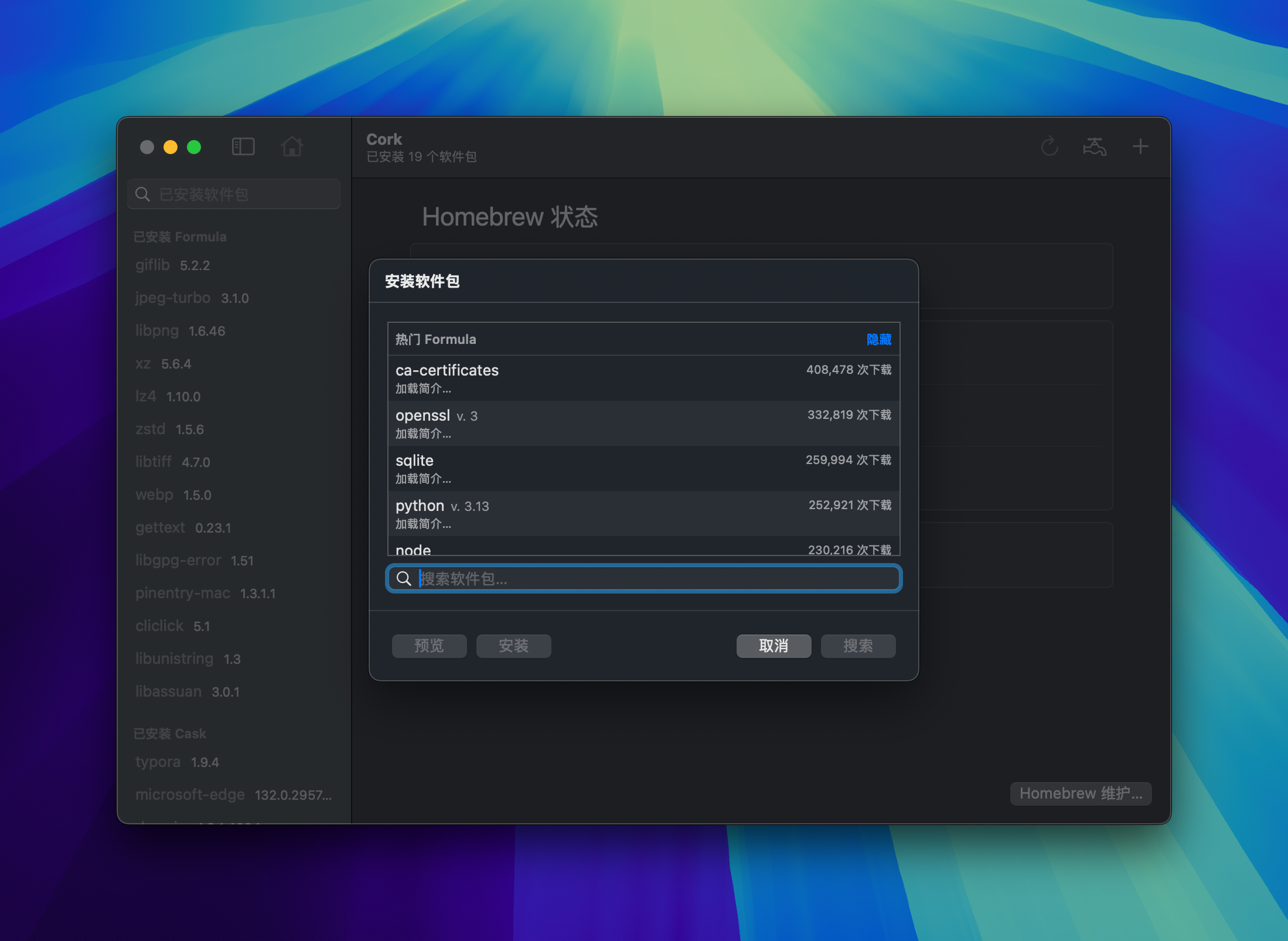Open zstd 1.5.6 in sidebar
The image size is (1288, 941).
(234, 429)
